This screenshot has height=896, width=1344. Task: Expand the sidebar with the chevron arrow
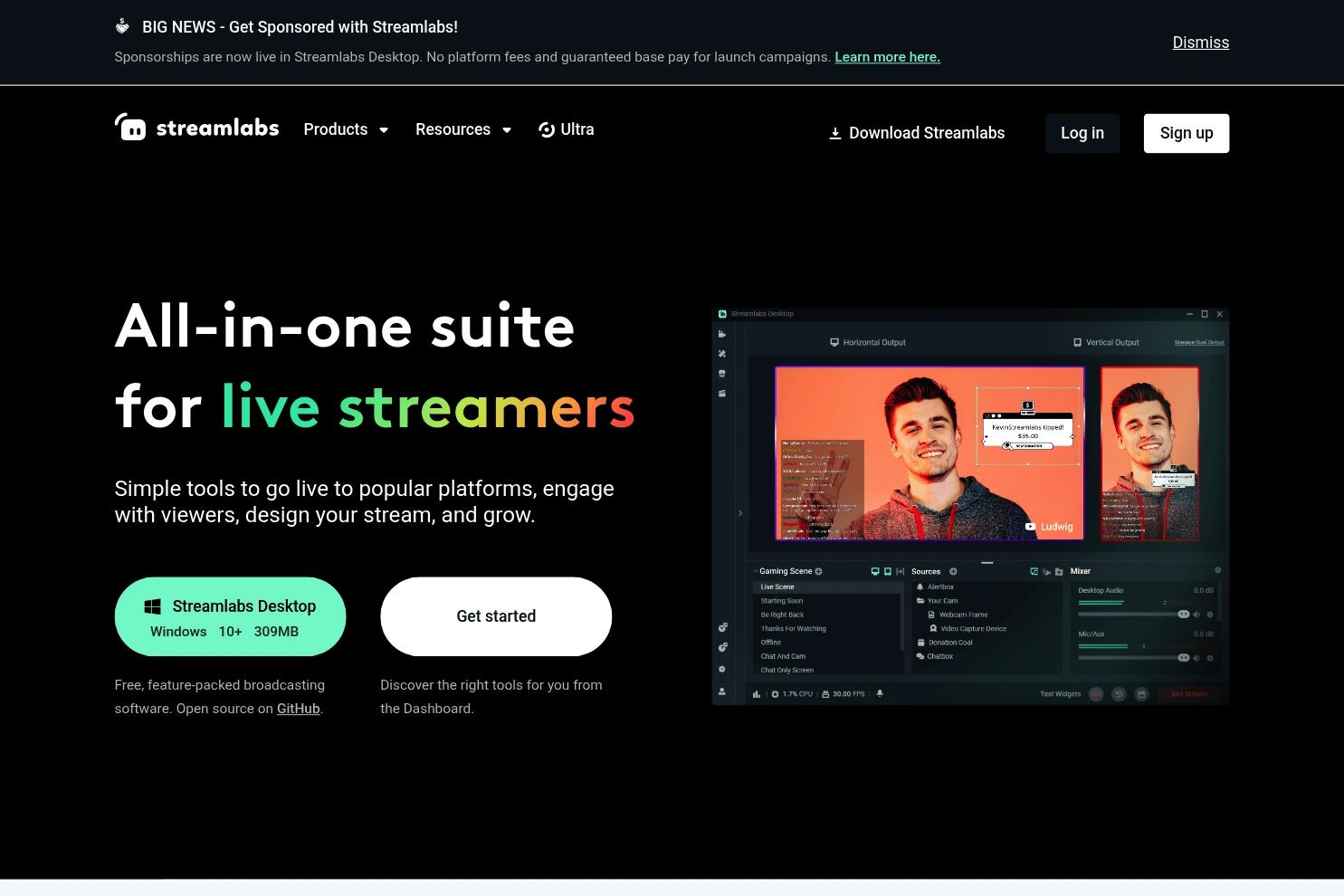point(740,513)
